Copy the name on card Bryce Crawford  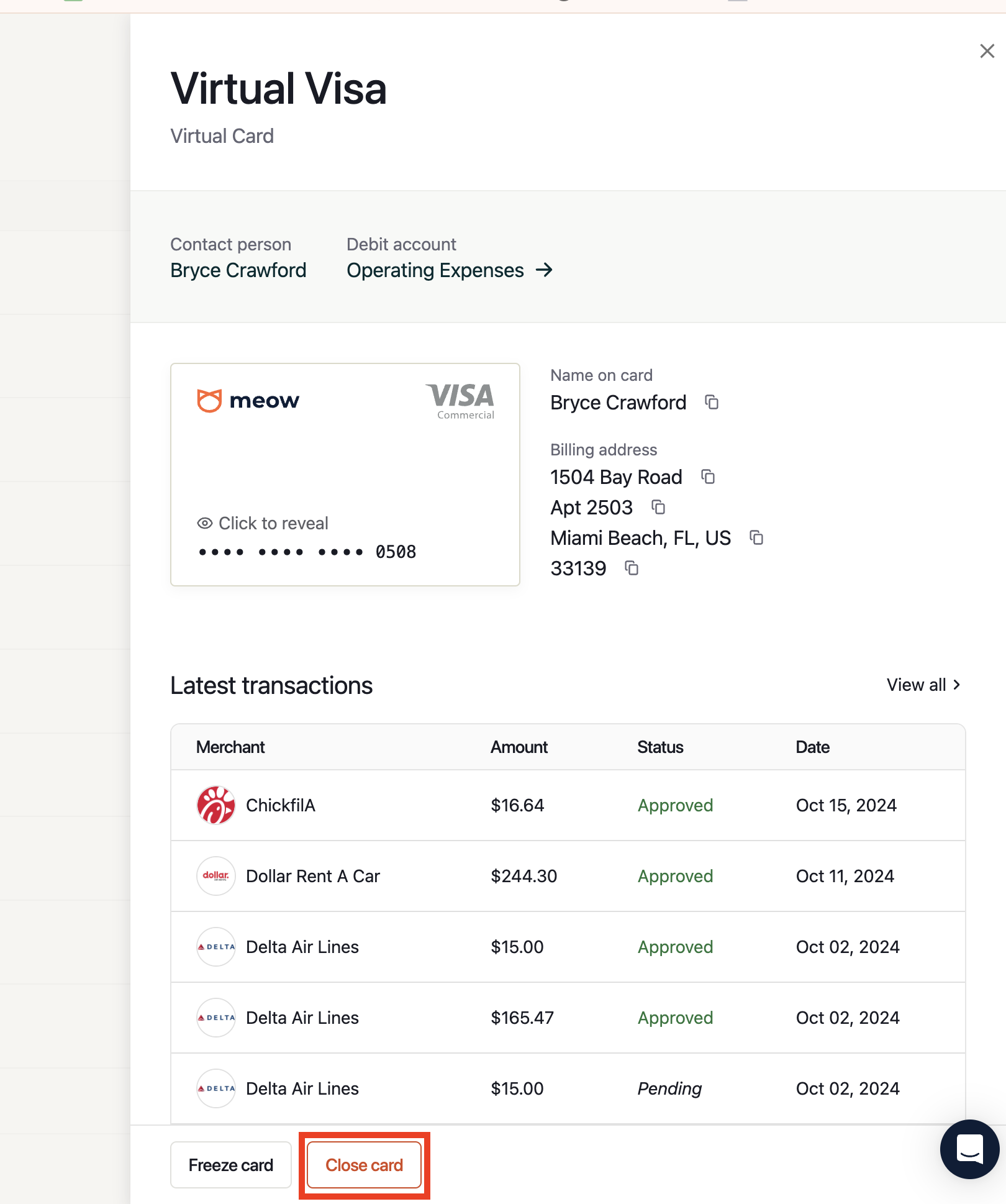click(712, 403)
